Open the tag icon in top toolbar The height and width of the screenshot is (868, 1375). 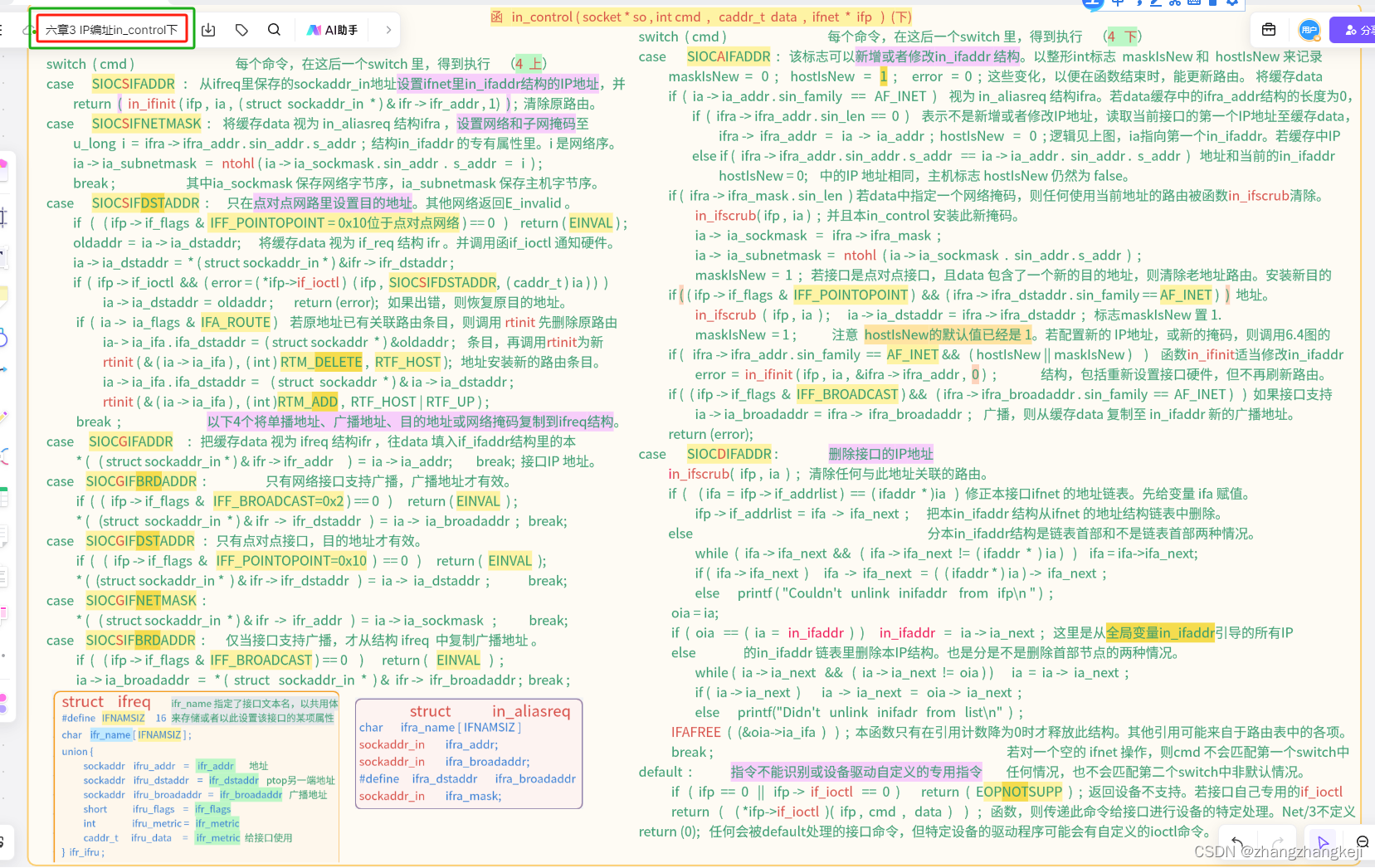(x=241, y=30)
